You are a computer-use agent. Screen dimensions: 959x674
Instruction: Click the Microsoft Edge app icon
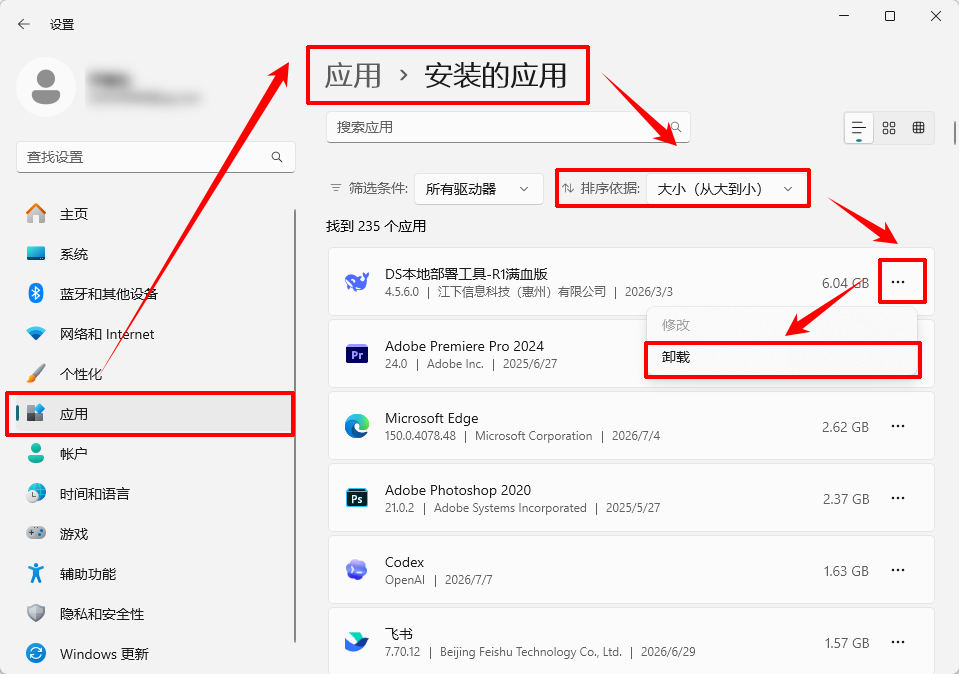357,426
